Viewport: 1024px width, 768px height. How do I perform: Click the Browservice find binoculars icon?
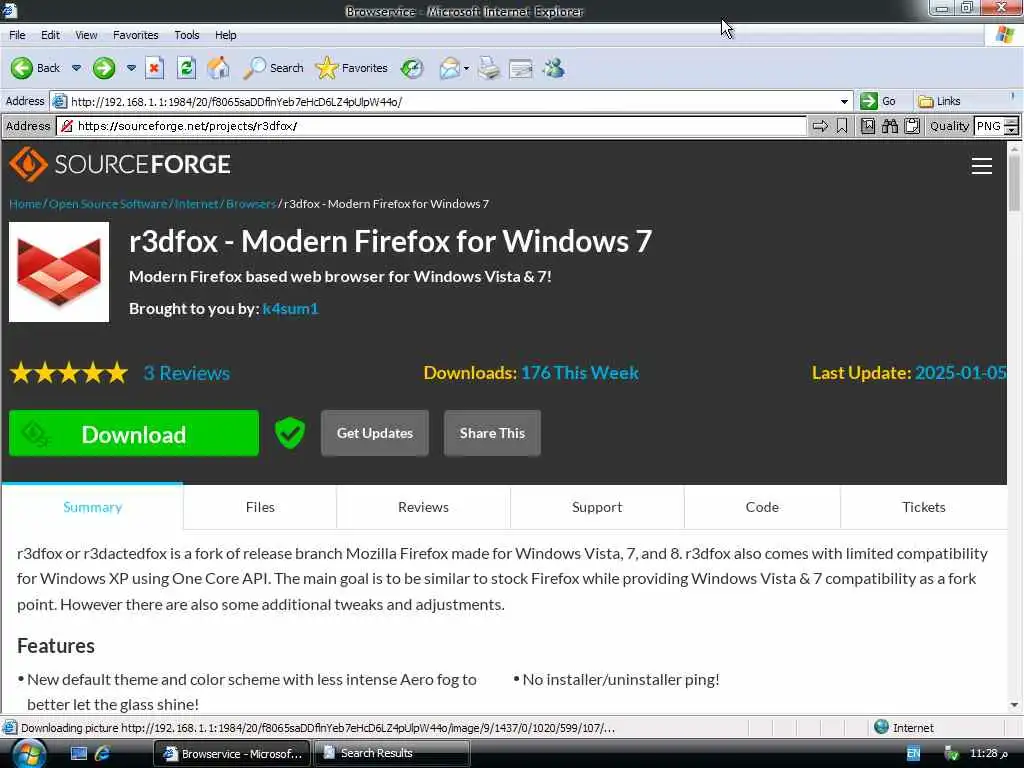[x=889, y=126]
